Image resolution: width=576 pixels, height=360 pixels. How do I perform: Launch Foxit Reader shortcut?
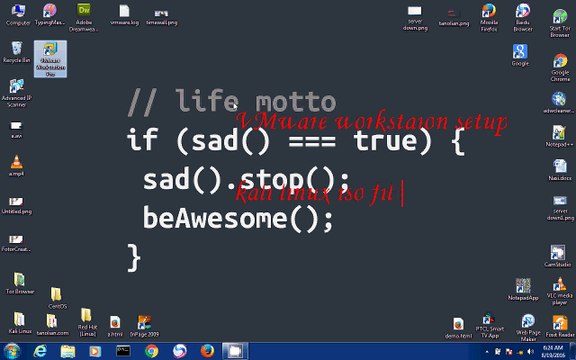tap(560, 326)
